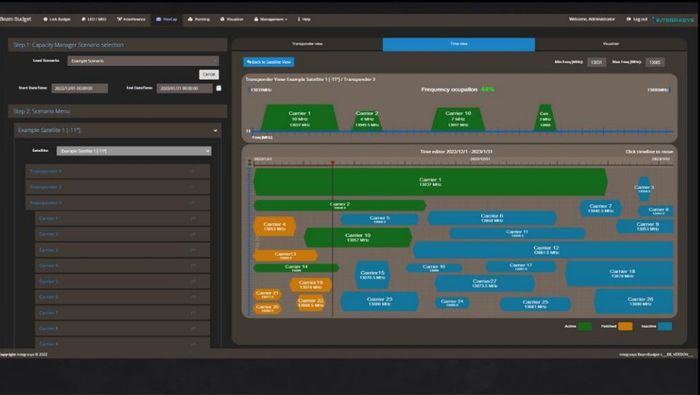Toggle checkbox next to End Date/Time

point(219,88)
